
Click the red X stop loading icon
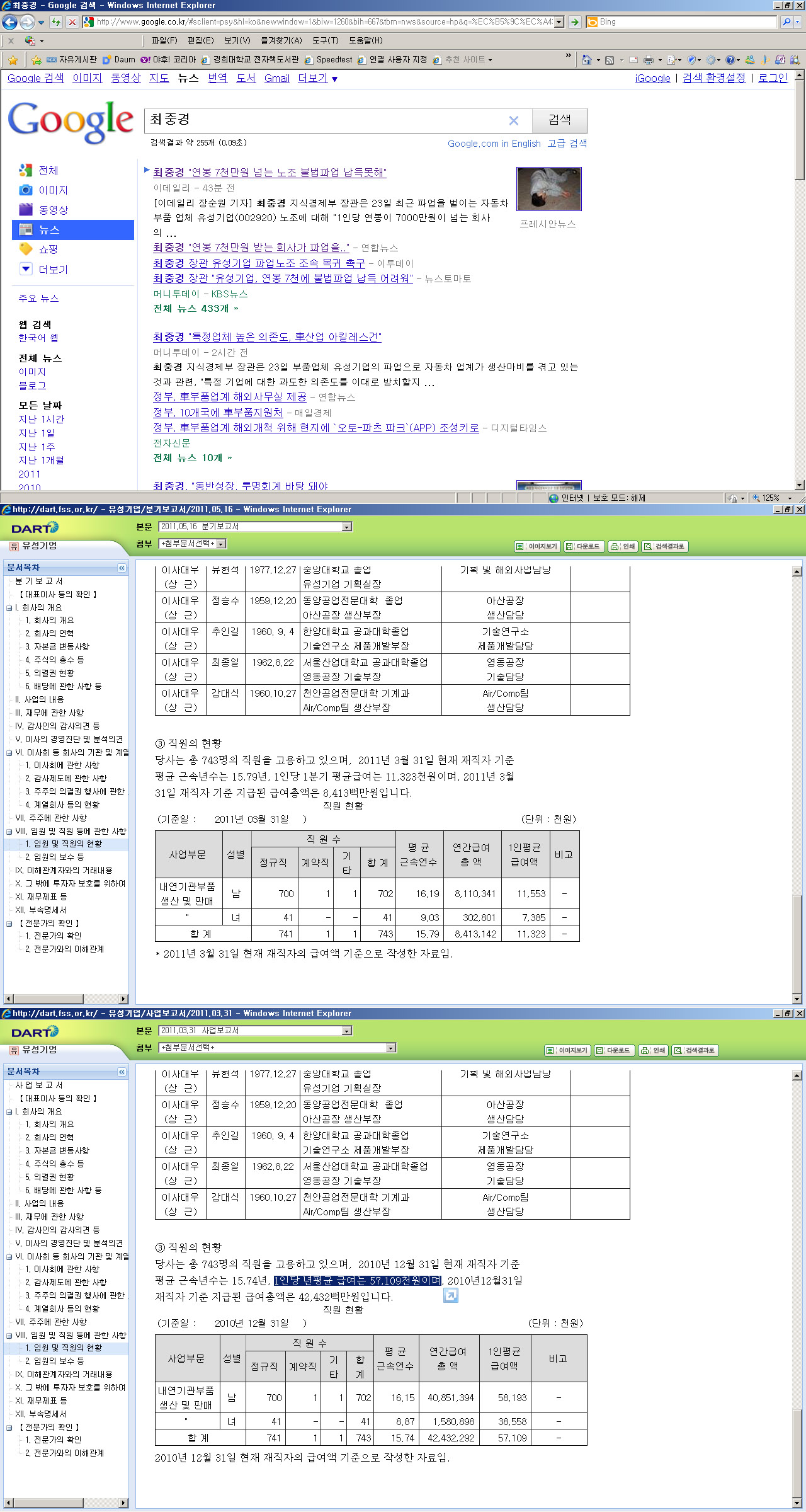coord(72,22)
